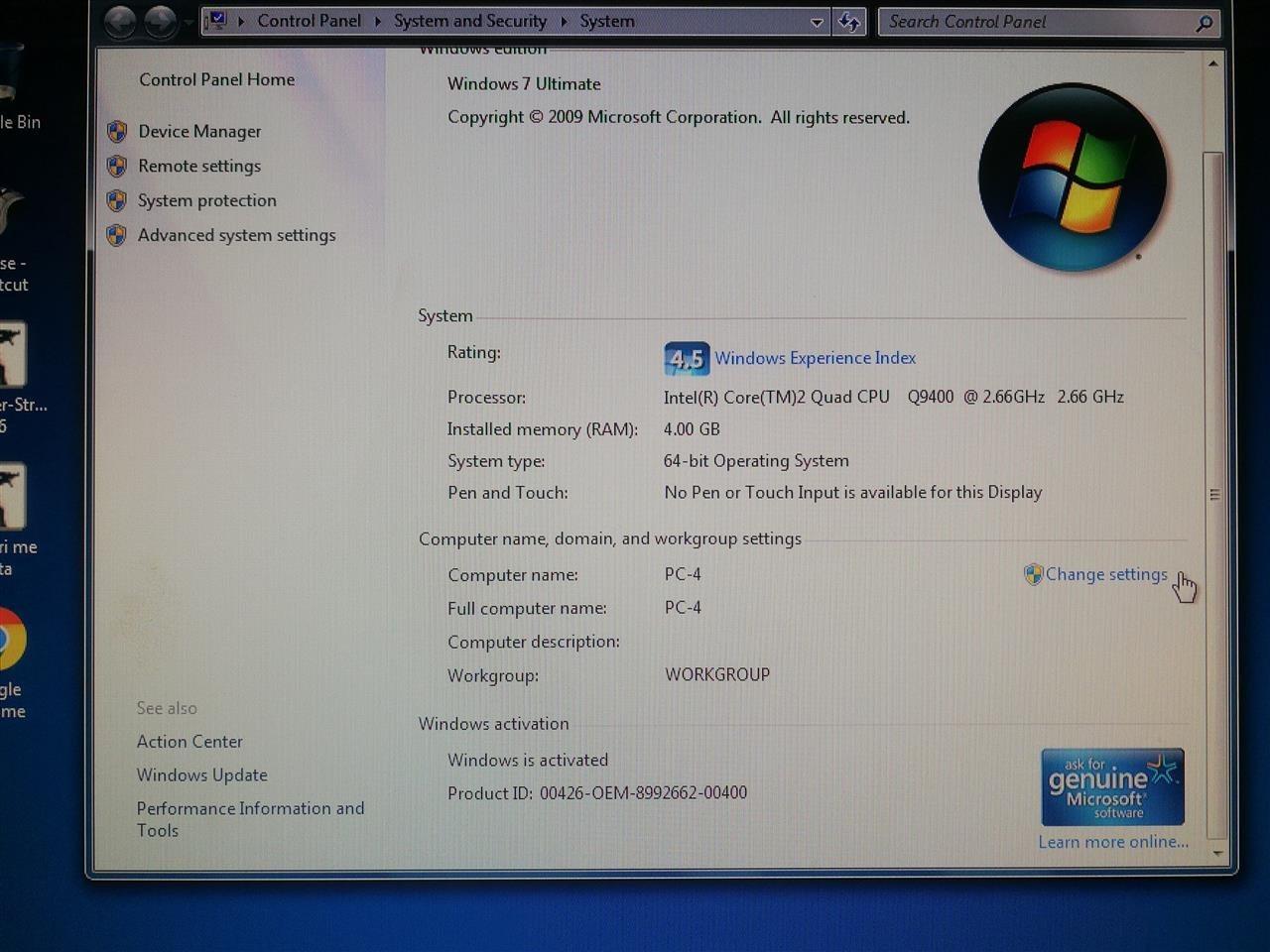Select System and Security in the breadcrumb
1270x952 pixels.
point(470,21)
